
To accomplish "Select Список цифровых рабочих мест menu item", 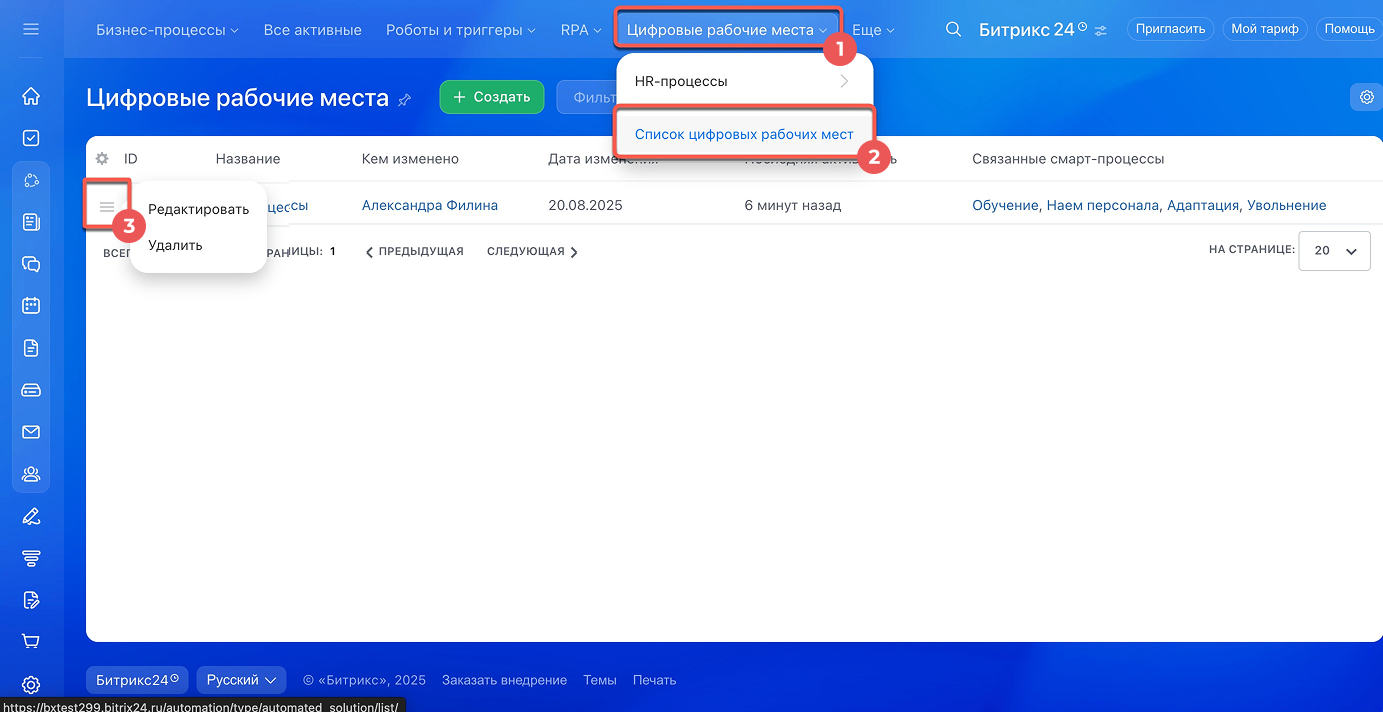I will click(x=744, y=134).
